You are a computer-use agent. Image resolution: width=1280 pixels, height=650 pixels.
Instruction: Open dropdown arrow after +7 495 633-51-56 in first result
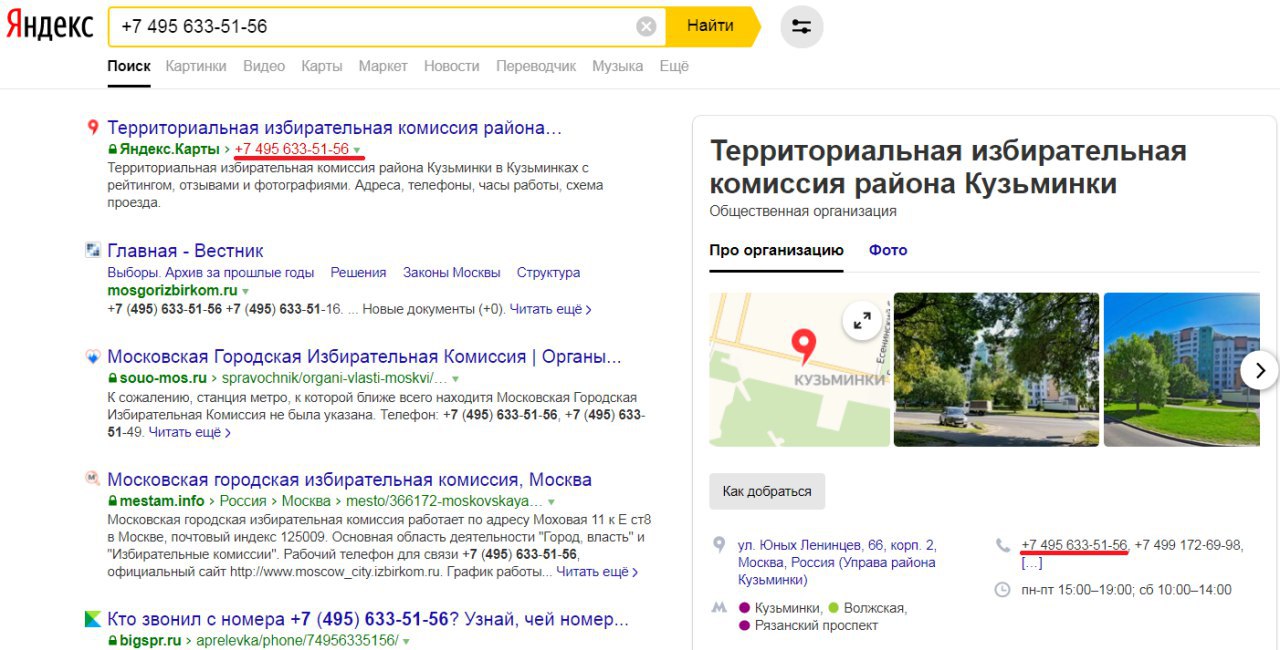click(357, 150)
